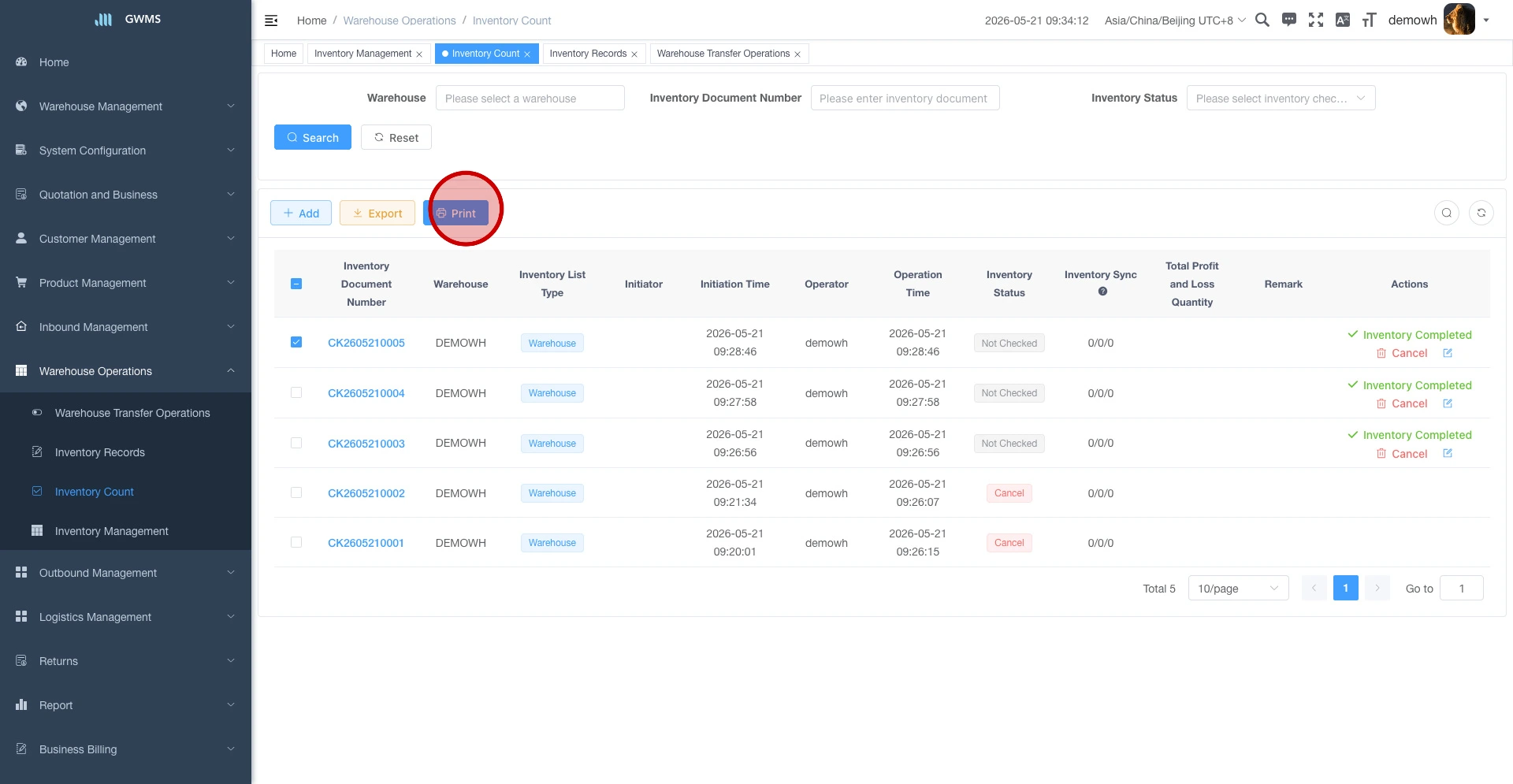Image resolution: width=1513 pixels, height=784 pixels.
Task: Open Warehouse Transfer Operations in sidebar
Action: (x=126, y=413)
